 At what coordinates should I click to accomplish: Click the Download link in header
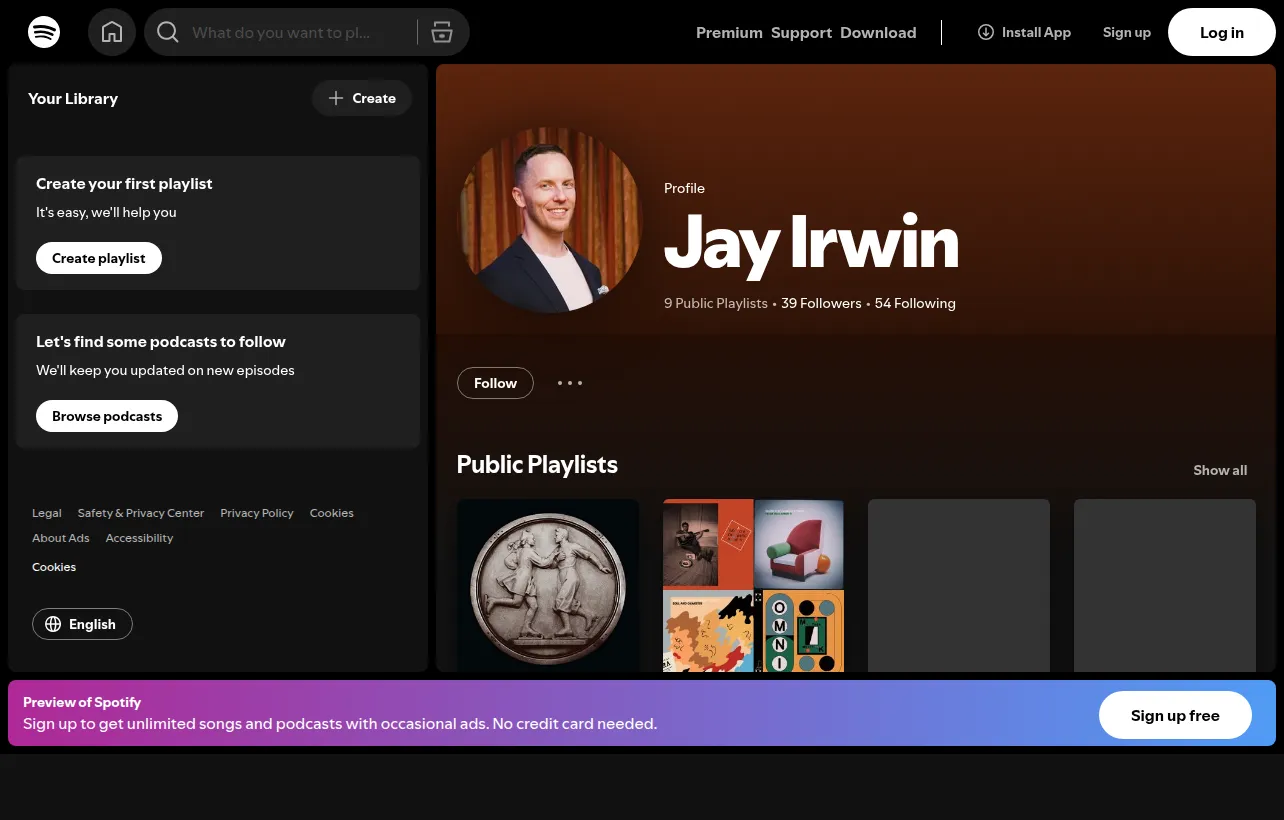[x=878, y=32]
